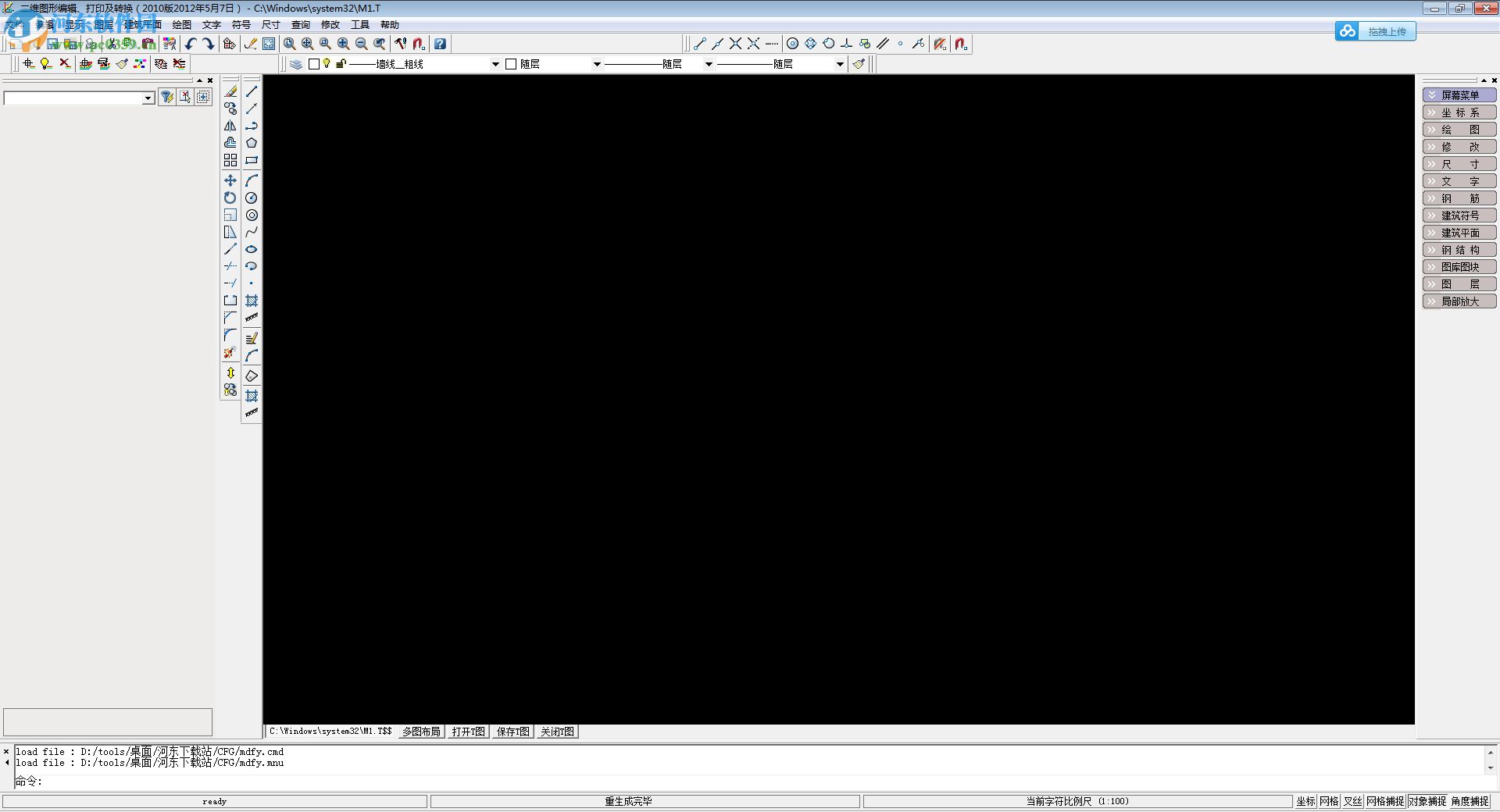Open the 查询 menu
The width and height of the screenshot is (1500, 812).
[x=301, y=25]
